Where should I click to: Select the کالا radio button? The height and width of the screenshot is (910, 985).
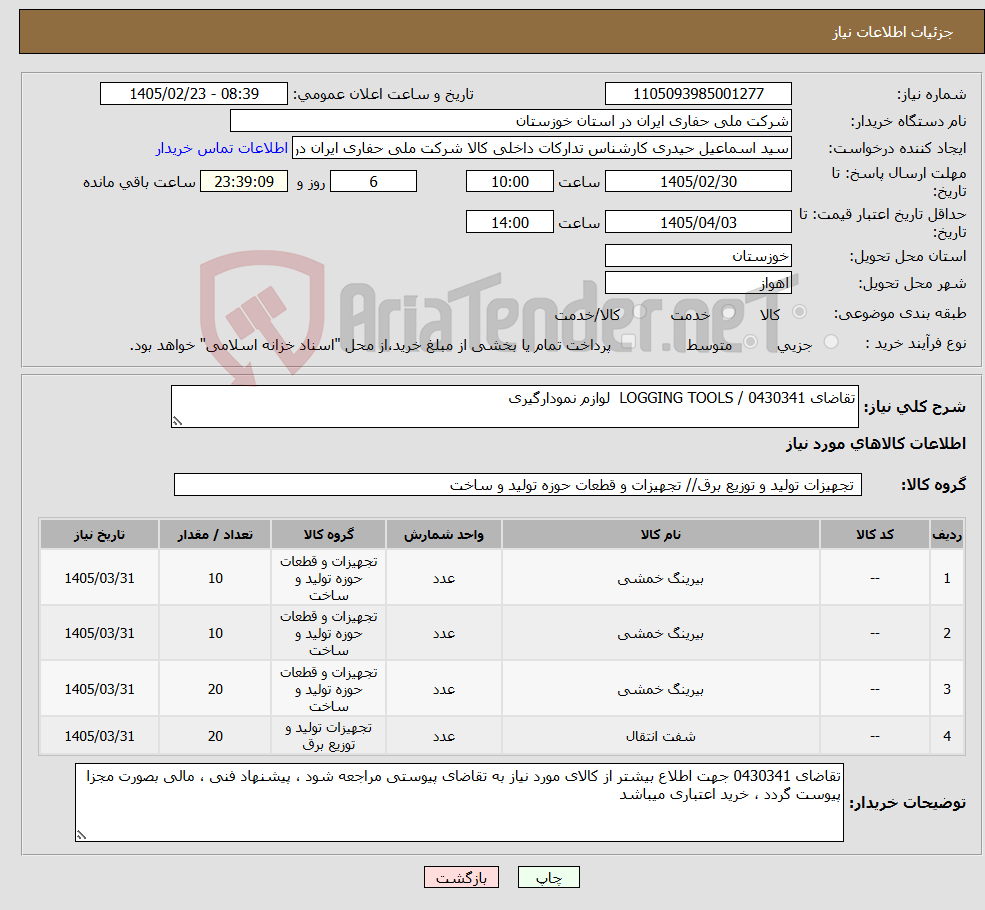[x=800, y=312]
